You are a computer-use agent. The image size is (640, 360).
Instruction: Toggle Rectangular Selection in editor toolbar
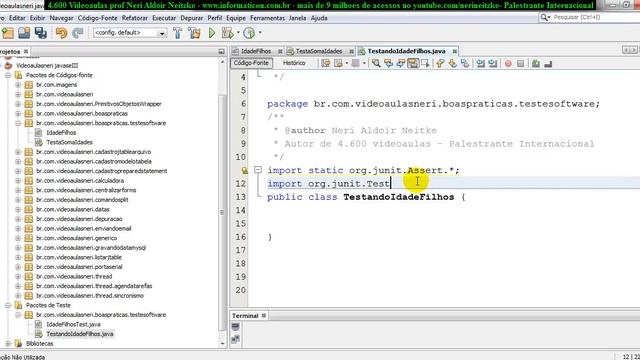(425, 63)
